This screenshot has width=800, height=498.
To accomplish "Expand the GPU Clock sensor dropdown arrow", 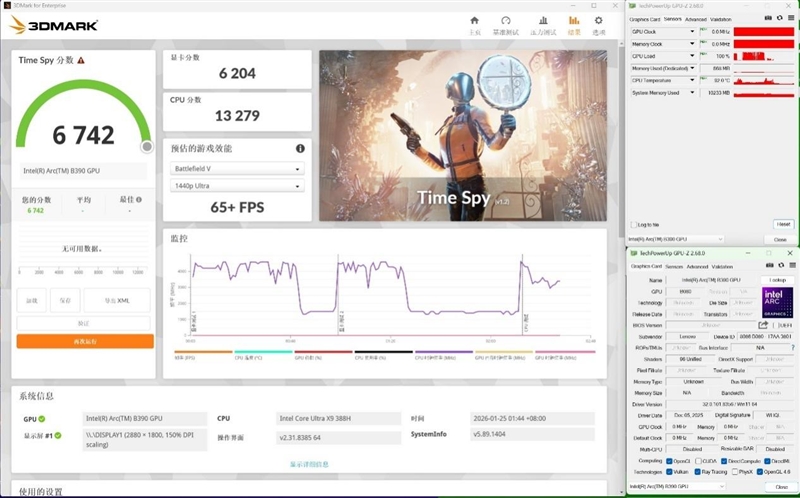I will 694,32.
